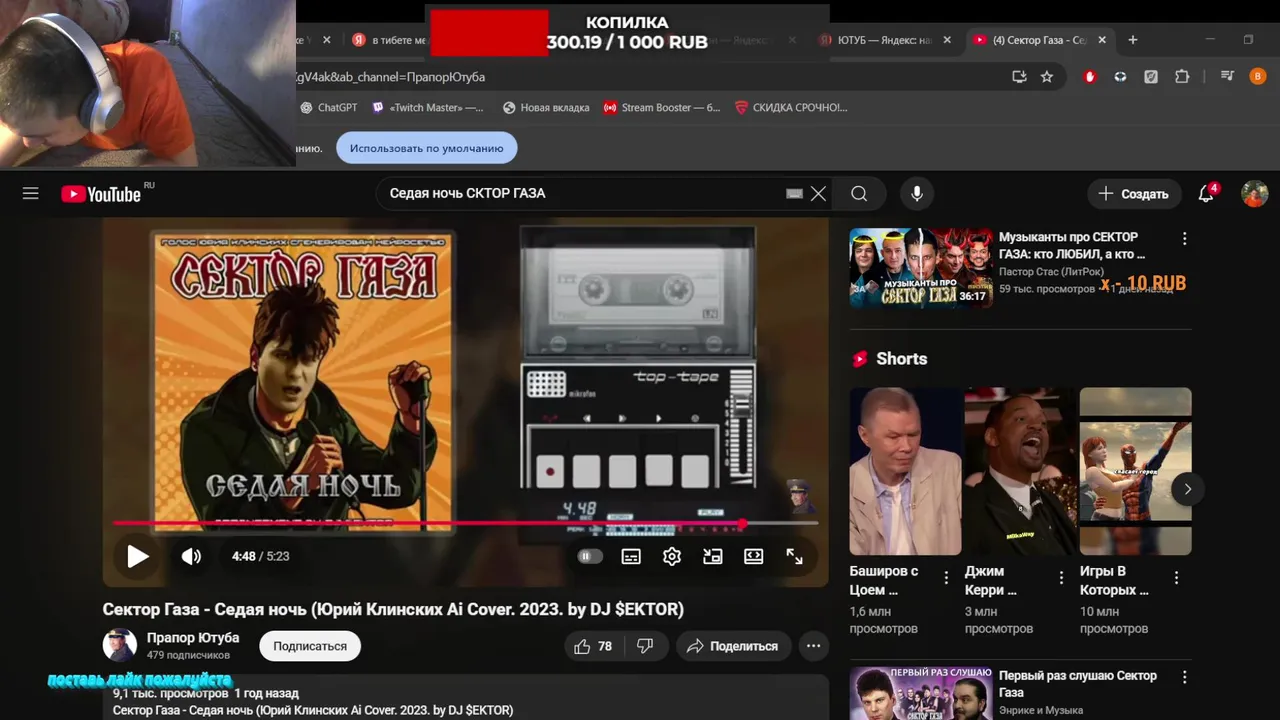Click Использовать по умолчанию button
This screenshot has width=1280, height=720.
tap(427, 148)
